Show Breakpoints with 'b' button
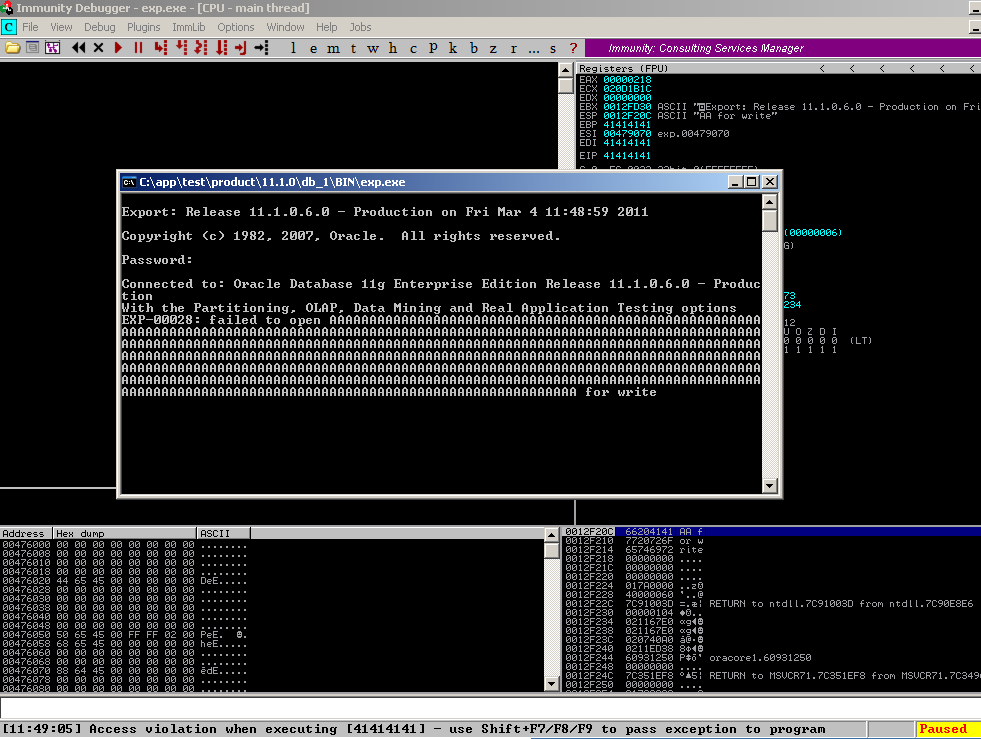Screen dimensions: 981x739 (474, 48)
